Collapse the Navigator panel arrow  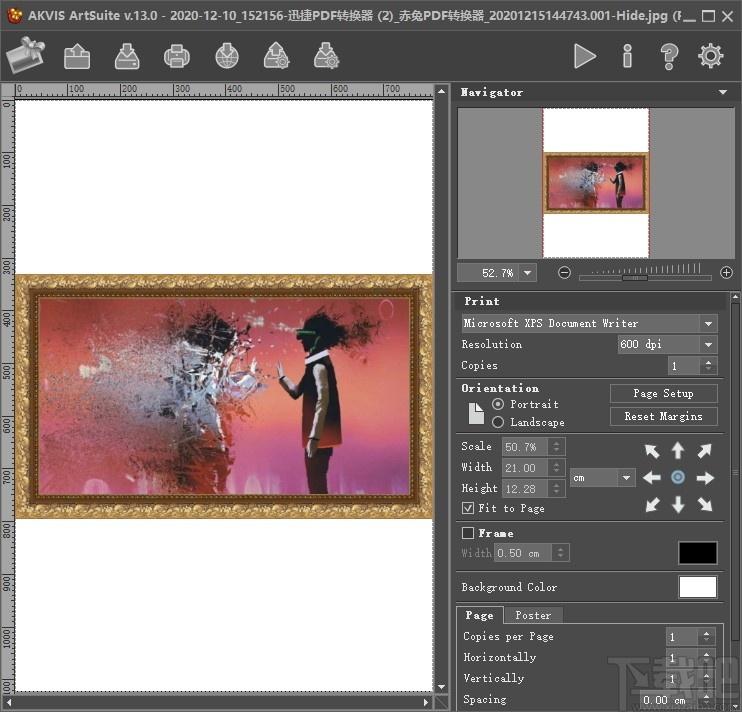723,92
